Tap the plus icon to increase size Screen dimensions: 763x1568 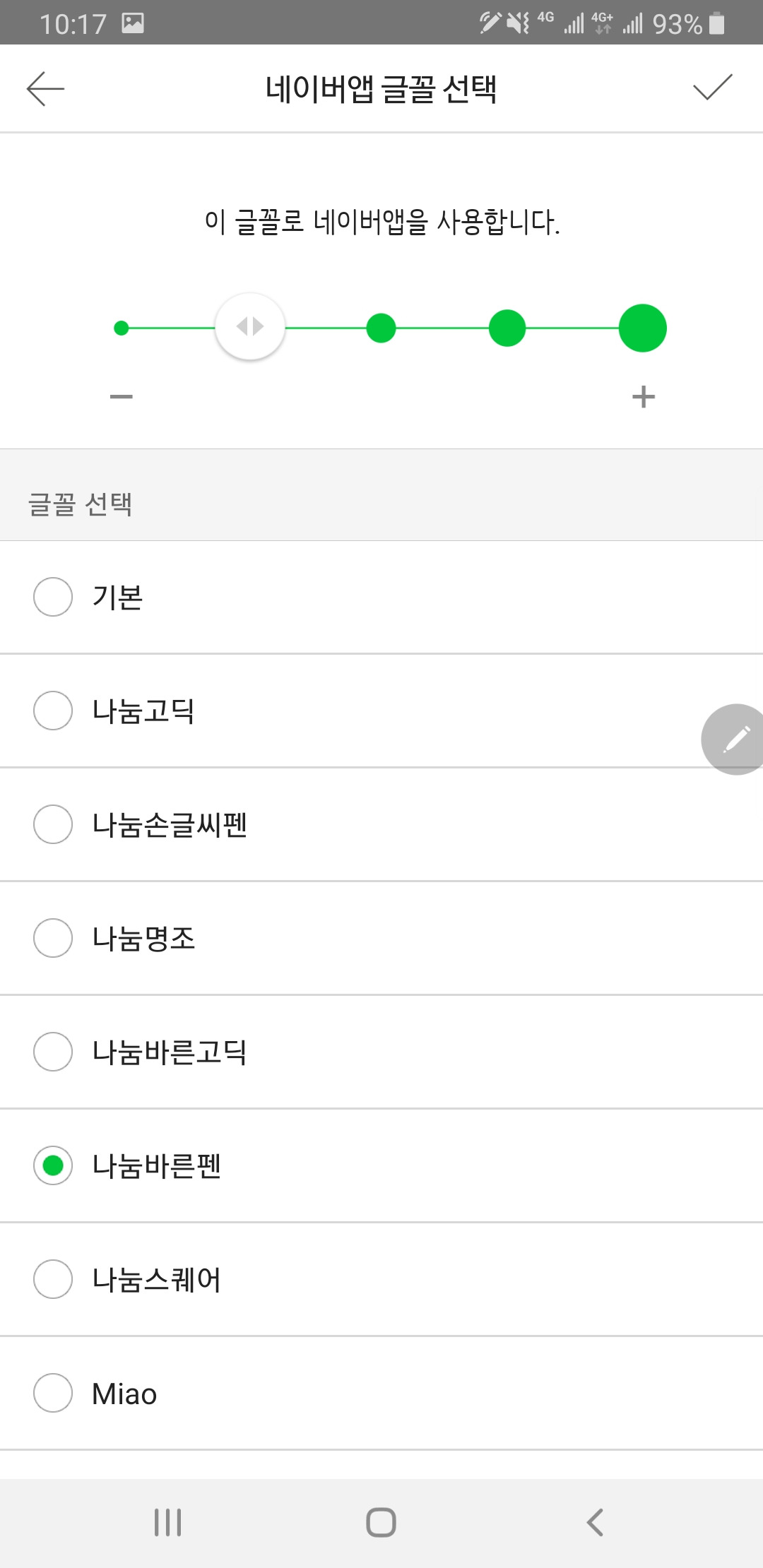coord(643,397)
